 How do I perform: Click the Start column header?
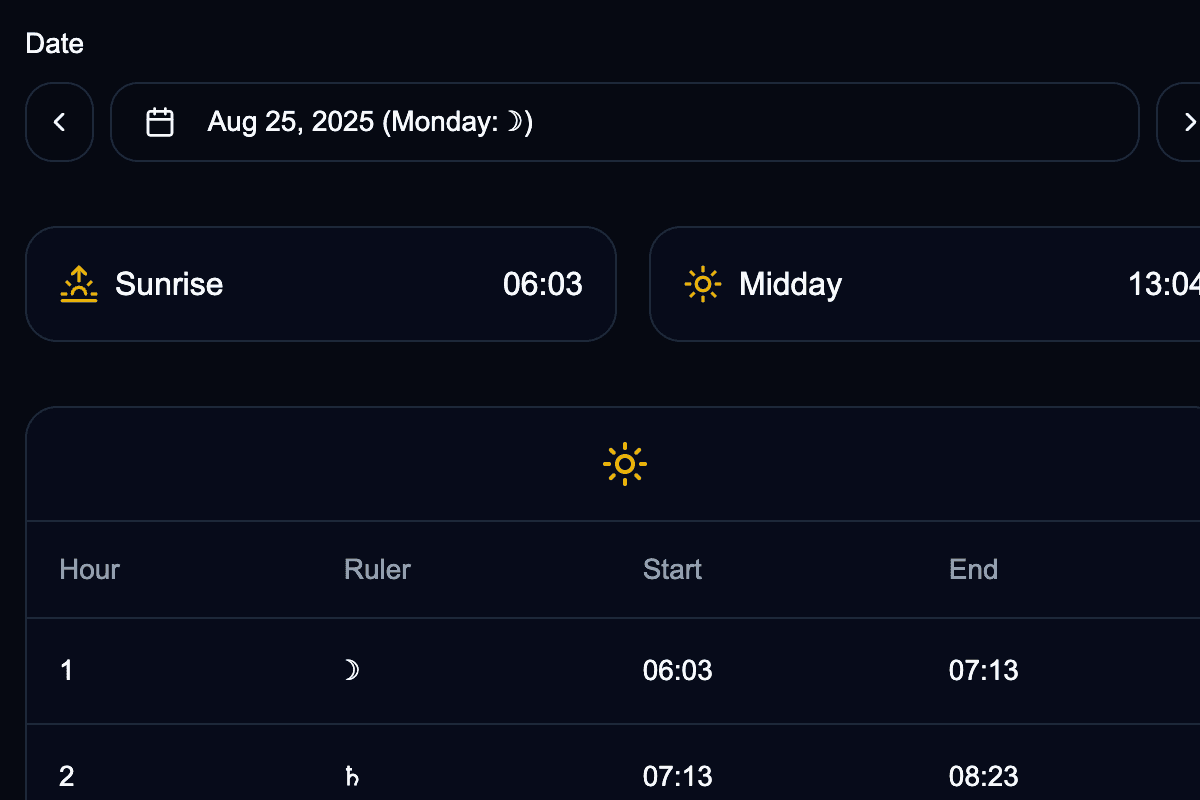(672, 570)
